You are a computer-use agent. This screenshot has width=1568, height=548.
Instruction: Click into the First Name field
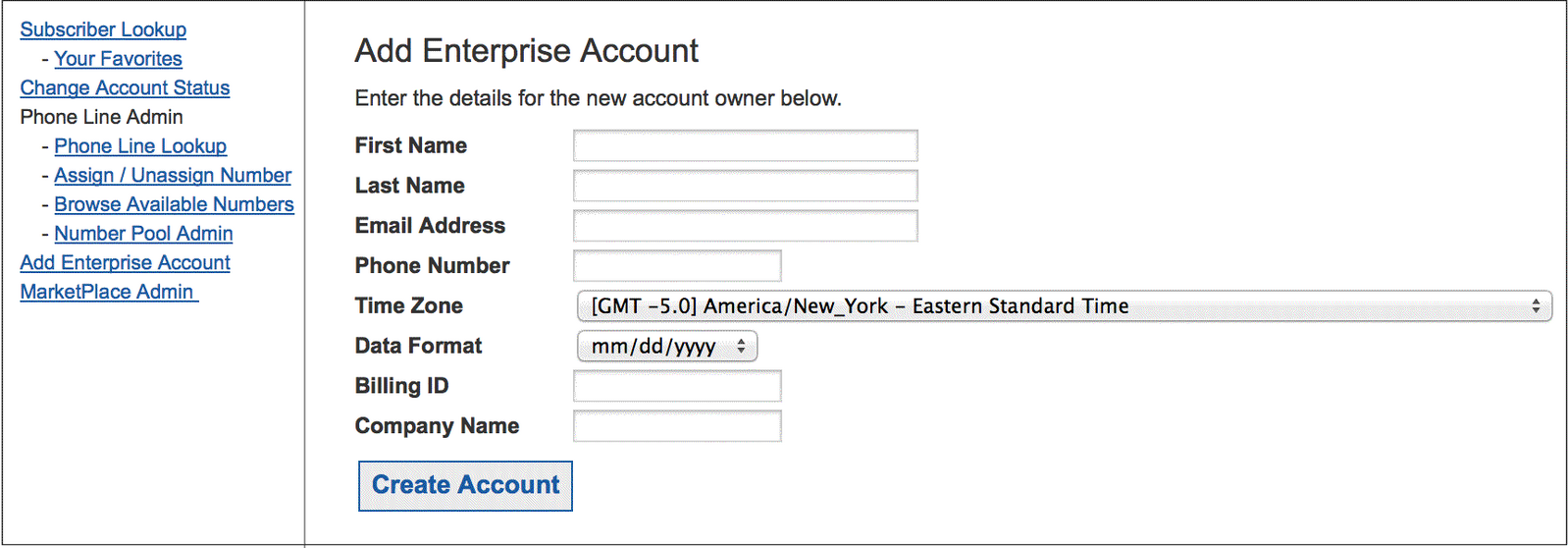point(745,145)
